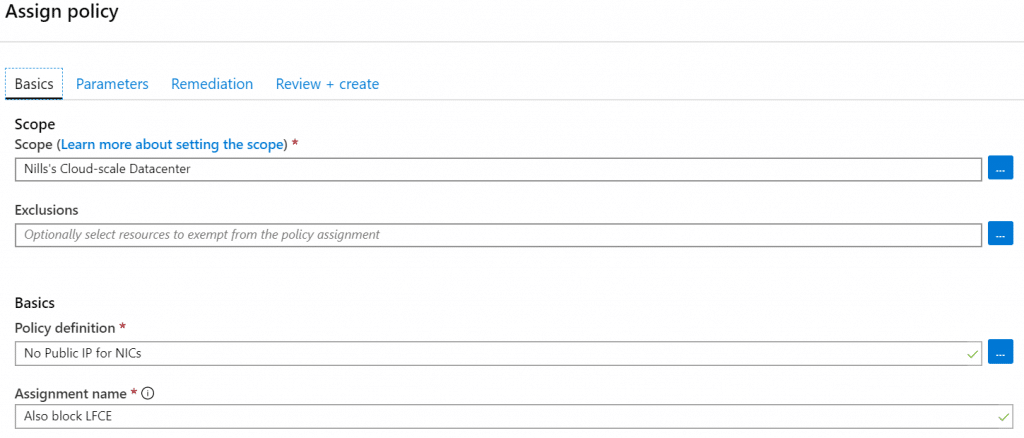Click the Basics section heading above Policy definition
Viewport: 1024px width, 438px height.
tap(35, 303)
